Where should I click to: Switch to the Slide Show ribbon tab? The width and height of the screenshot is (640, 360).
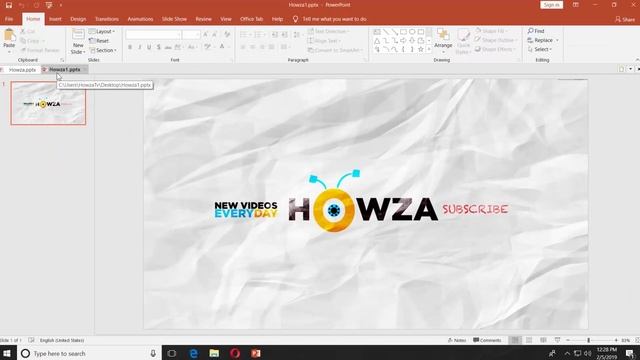pyautogui.click(x=174, y=19)
